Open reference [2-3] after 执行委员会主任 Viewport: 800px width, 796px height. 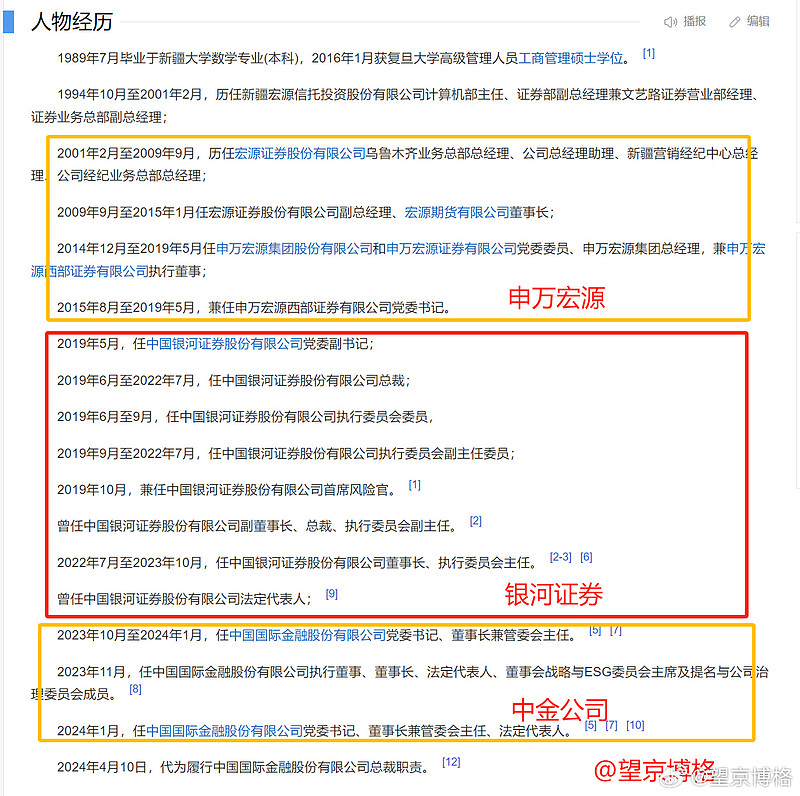pyautogui.click(x=560, y=557)
